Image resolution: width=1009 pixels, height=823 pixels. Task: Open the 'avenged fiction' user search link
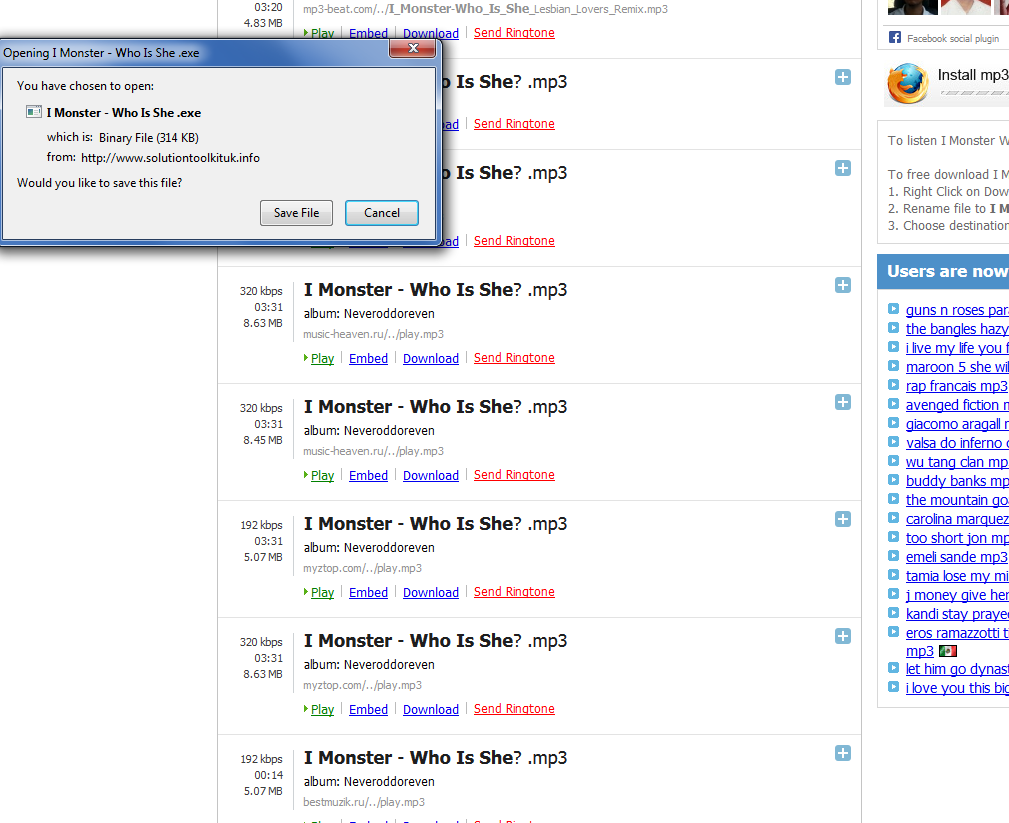(956, 405)
